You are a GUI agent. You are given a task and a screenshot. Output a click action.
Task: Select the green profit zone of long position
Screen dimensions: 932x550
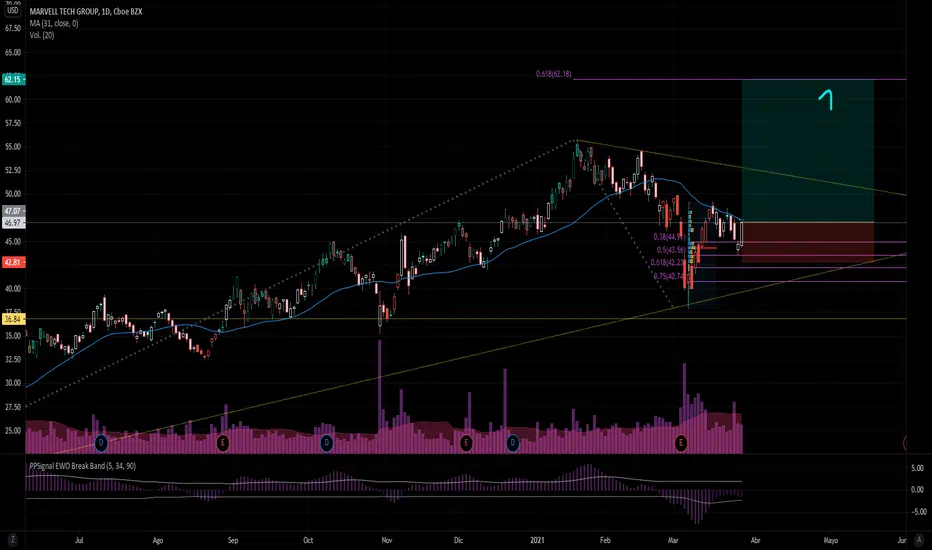808,151
